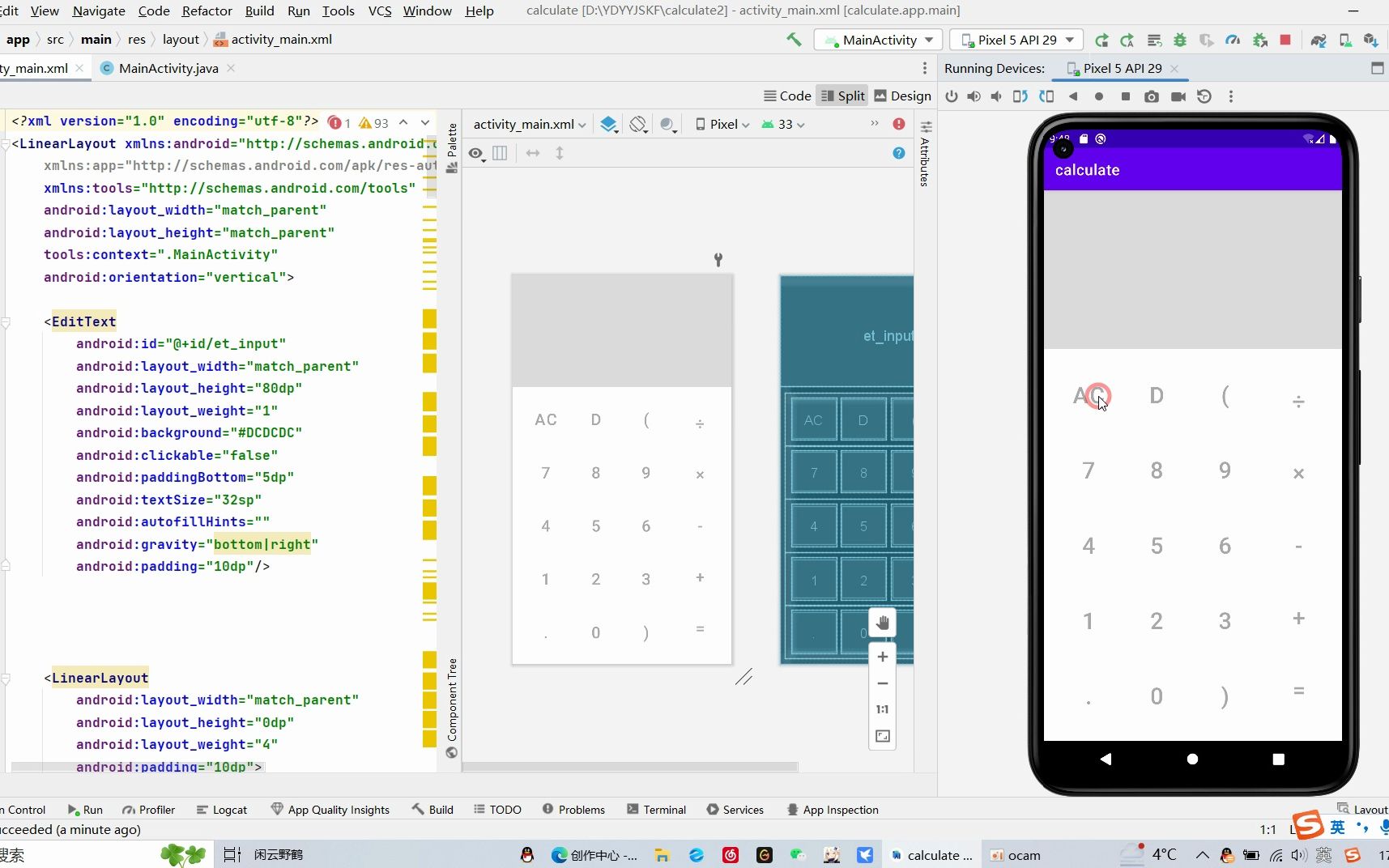The image size is (1389, 868).
Task: Start screen recording in the emulator toolbar
Action: (x=1178, y=96)
